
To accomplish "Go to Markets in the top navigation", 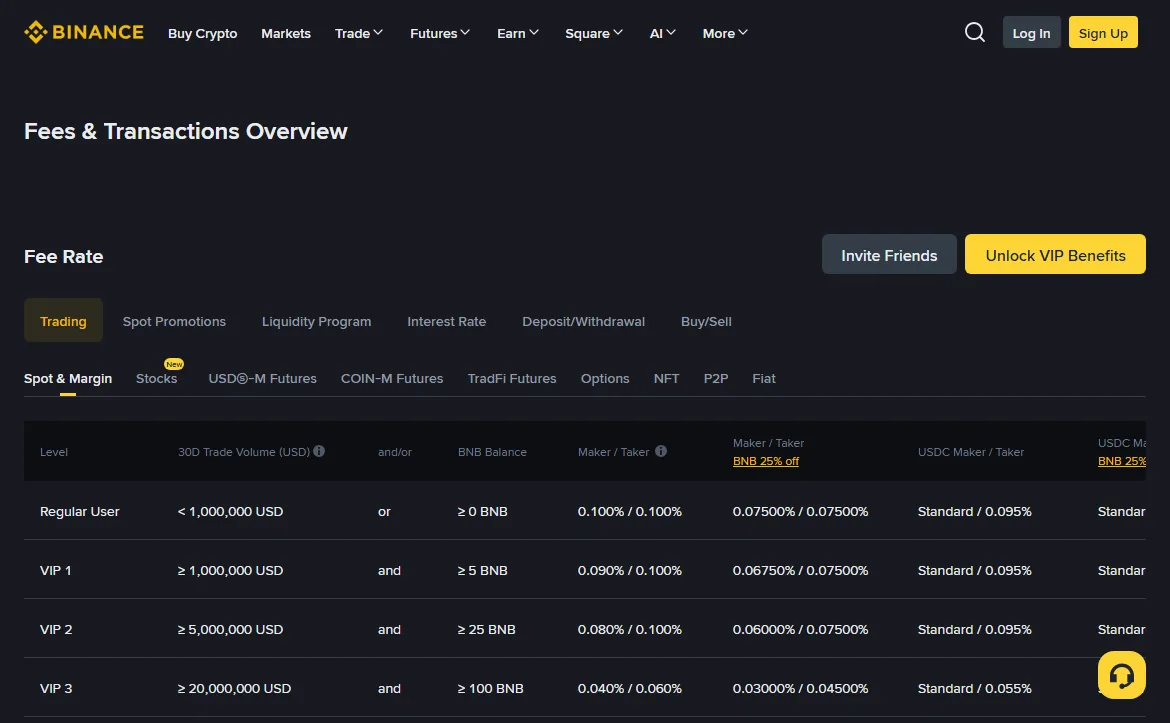I will pos(286,34).
